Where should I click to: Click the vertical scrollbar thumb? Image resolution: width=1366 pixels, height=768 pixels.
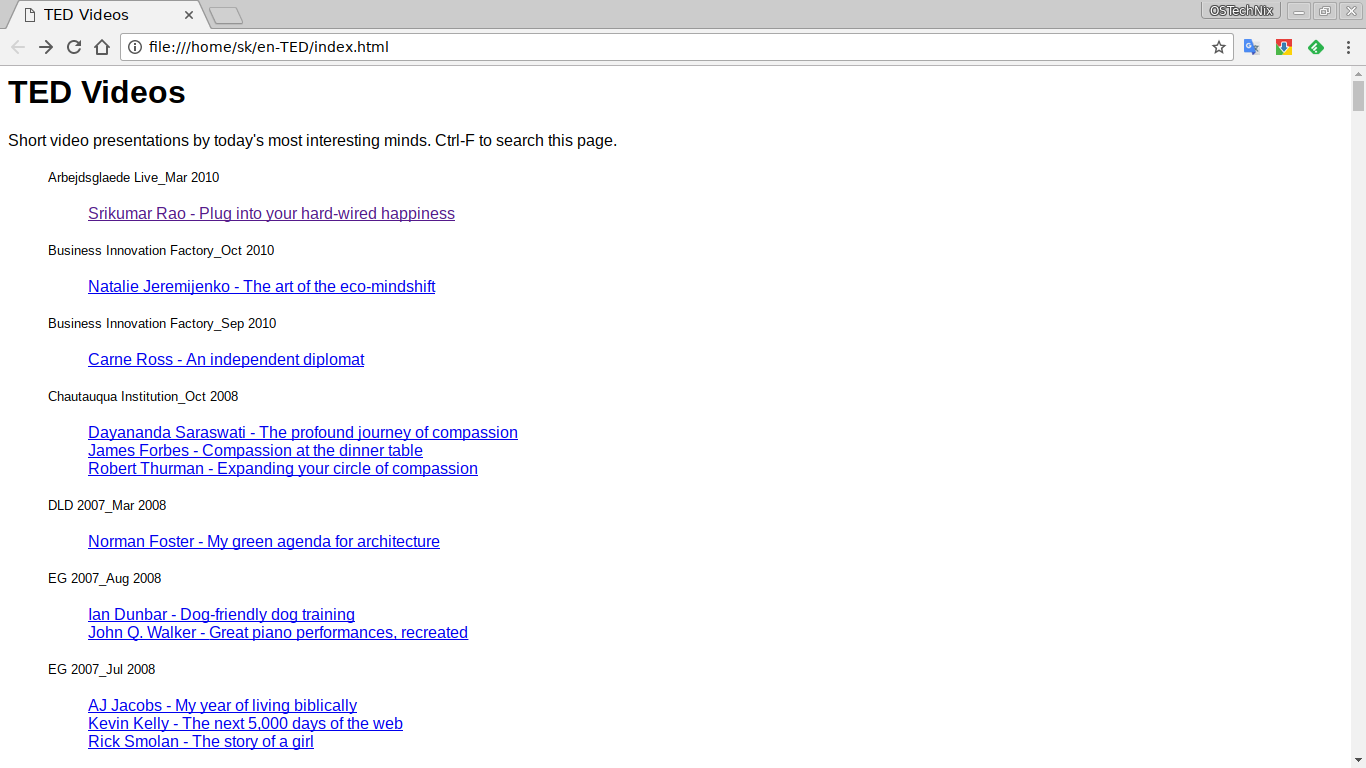click(1358, 96)
